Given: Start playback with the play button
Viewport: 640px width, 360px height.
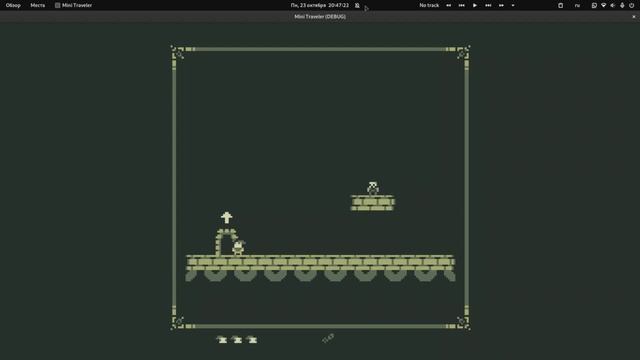Looking at the screenshot, I should (475, 5).
